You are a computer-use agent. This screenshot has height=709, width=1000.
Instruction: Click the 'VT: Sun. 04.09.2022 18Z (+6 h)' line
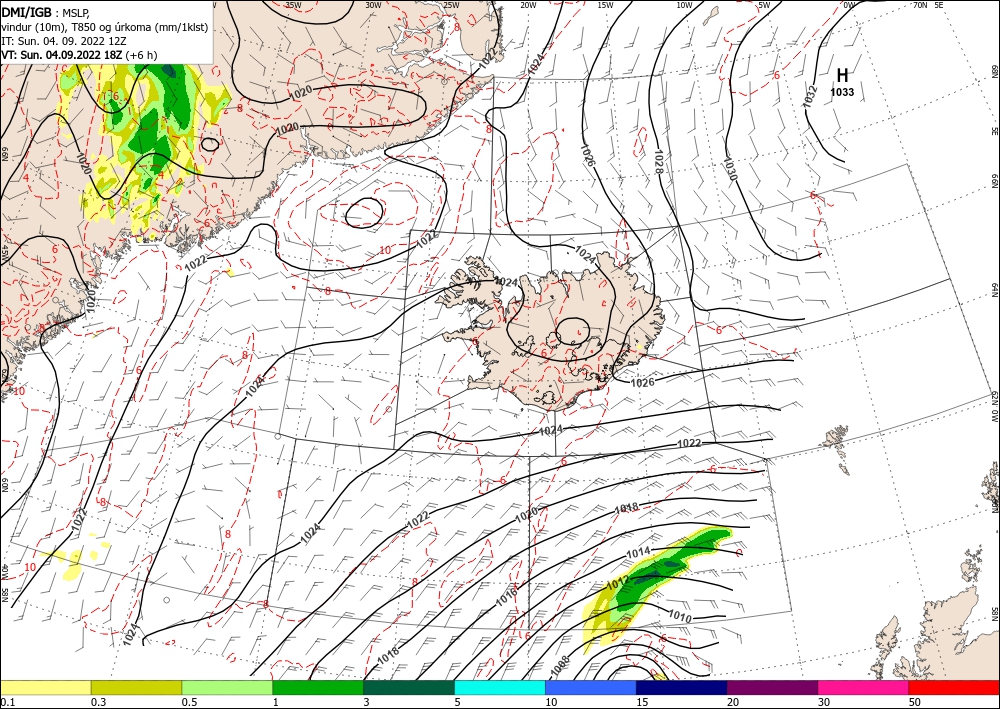(x=79, y=55)
